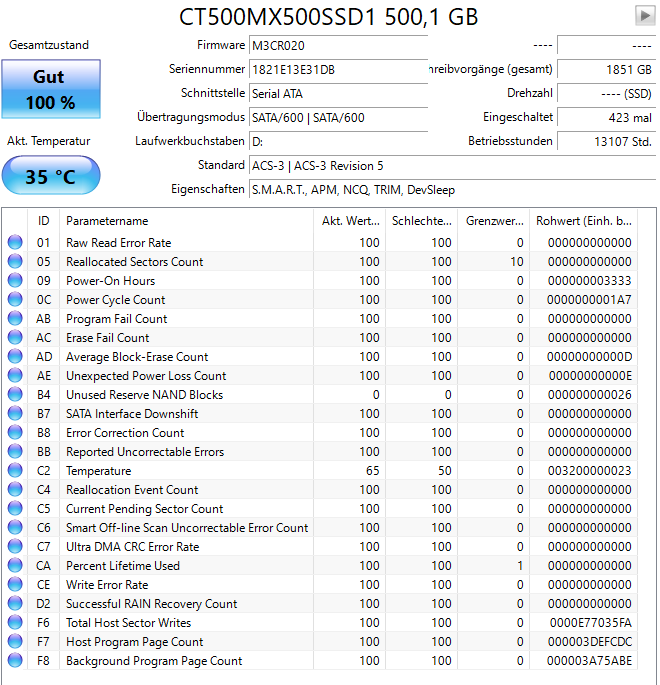Screen dimensions: 660x685
Task: Click the Standard field ACS-3 Revision 5
Action: [452, 166]
